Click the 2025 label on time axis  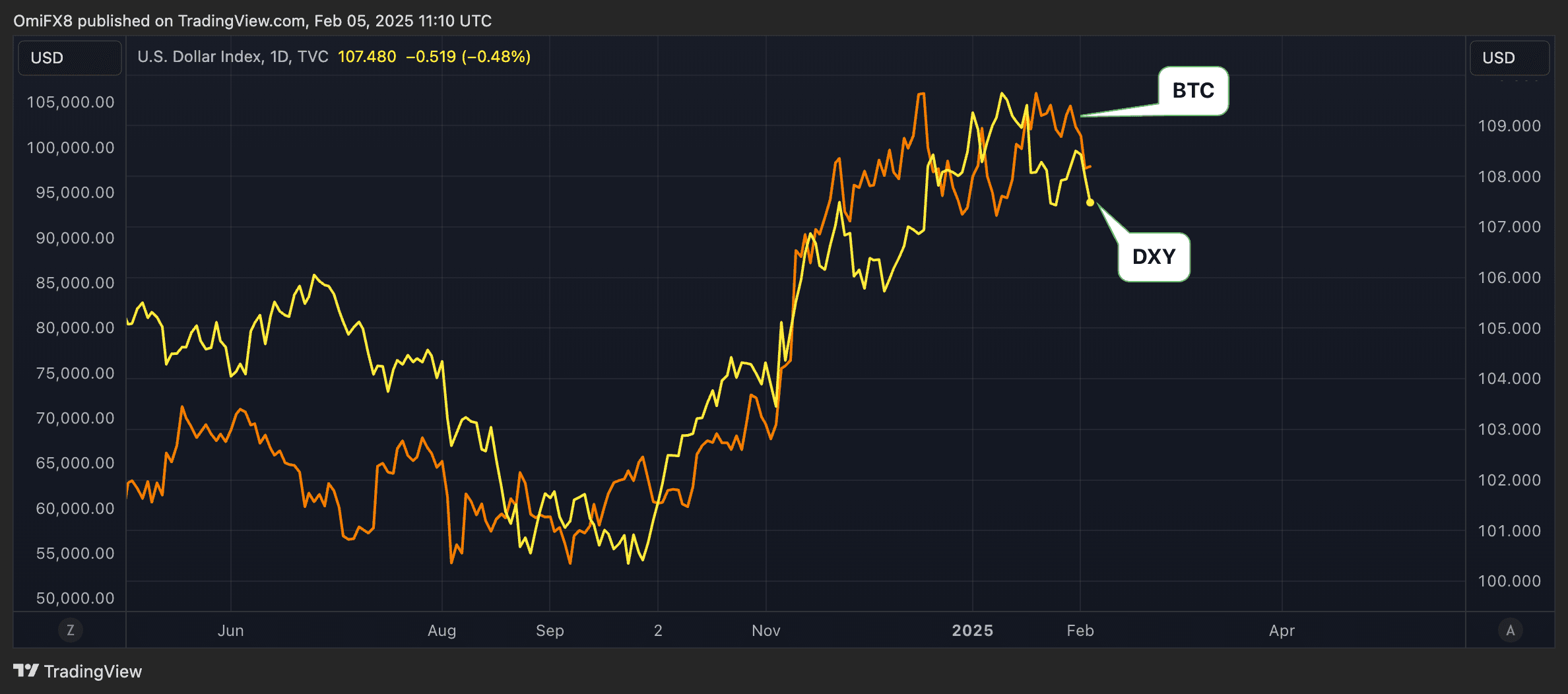[x=973, y=631]
